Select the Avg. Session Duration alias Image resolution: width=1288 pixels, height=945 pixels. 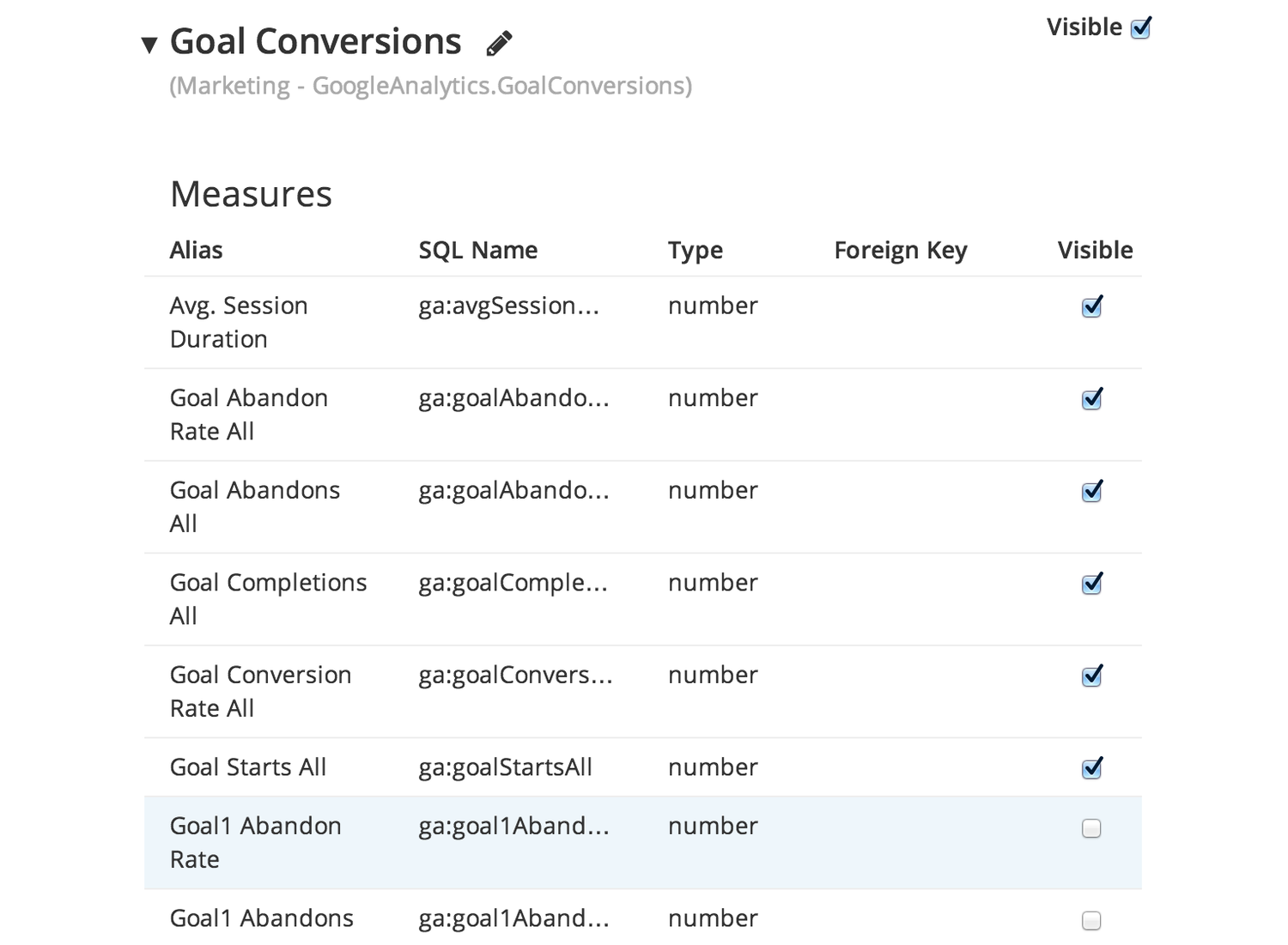pyautogui.click(x=239, y=322)
